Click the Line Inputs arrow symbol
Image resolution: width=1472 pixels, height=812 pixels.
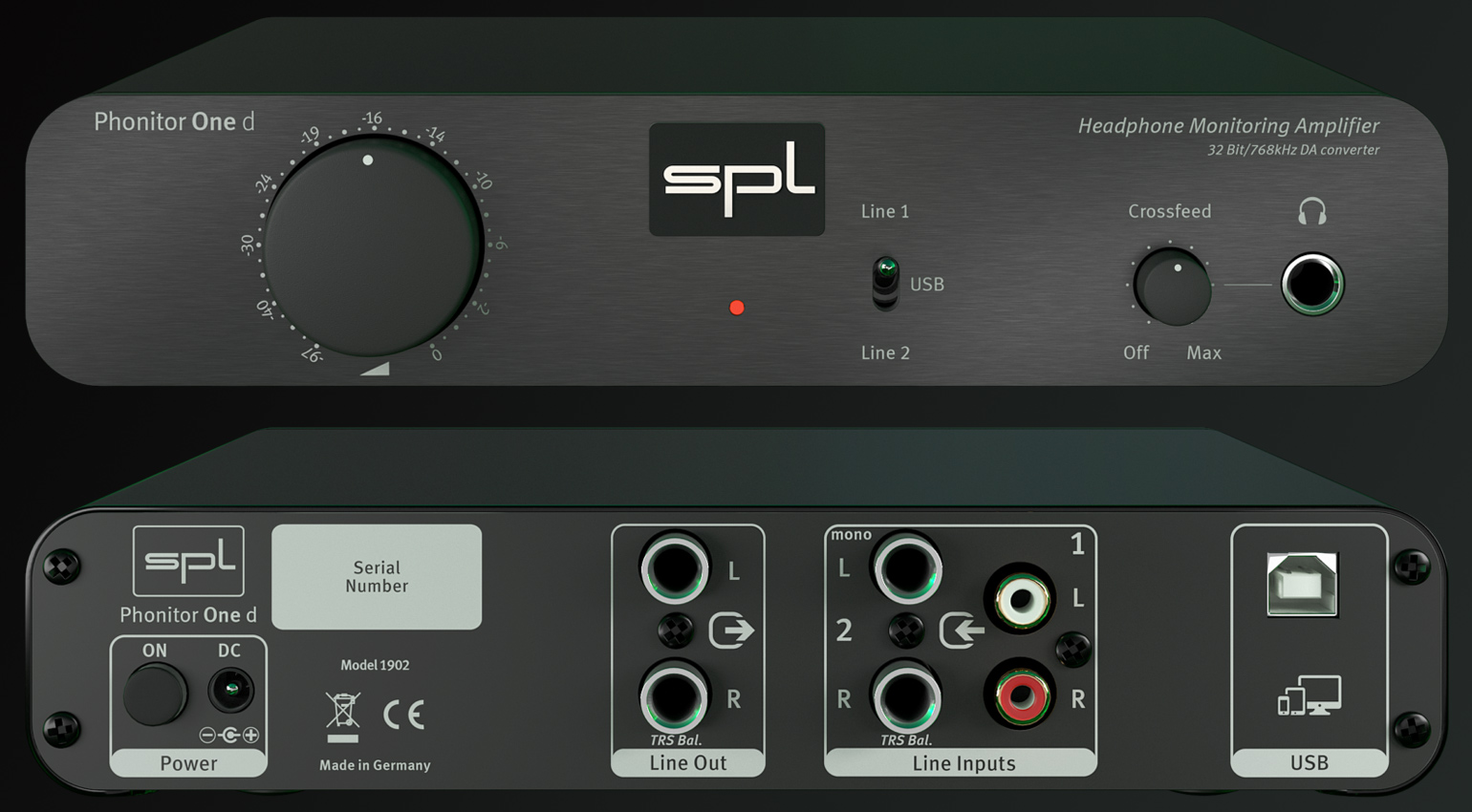[962, 630]
